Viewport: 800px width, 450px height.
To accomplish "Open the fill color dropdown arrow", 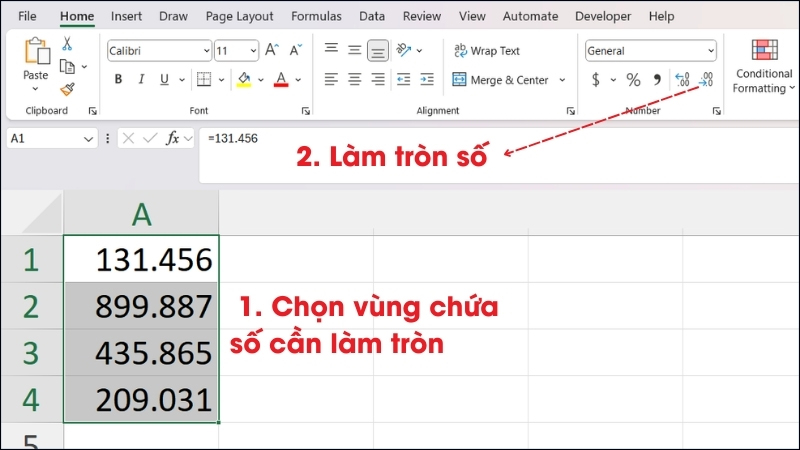I will (x=261, y=80).
